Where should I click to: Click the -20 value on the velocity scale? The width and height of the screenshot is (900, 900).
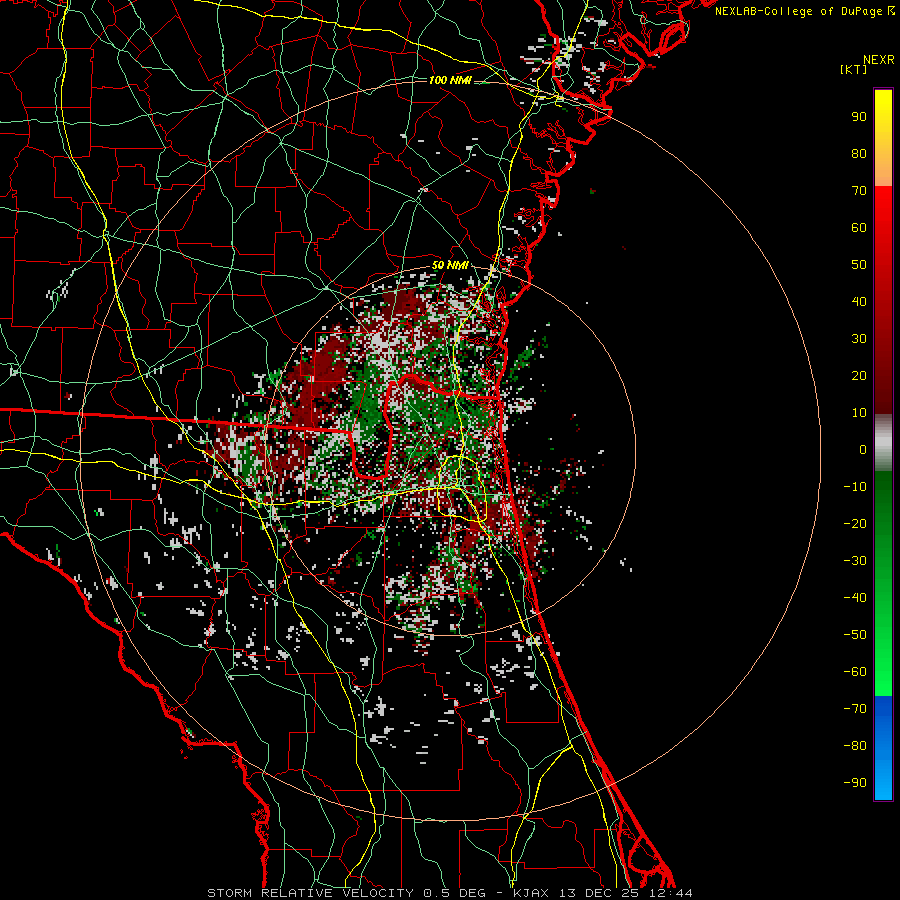[855, 524]
